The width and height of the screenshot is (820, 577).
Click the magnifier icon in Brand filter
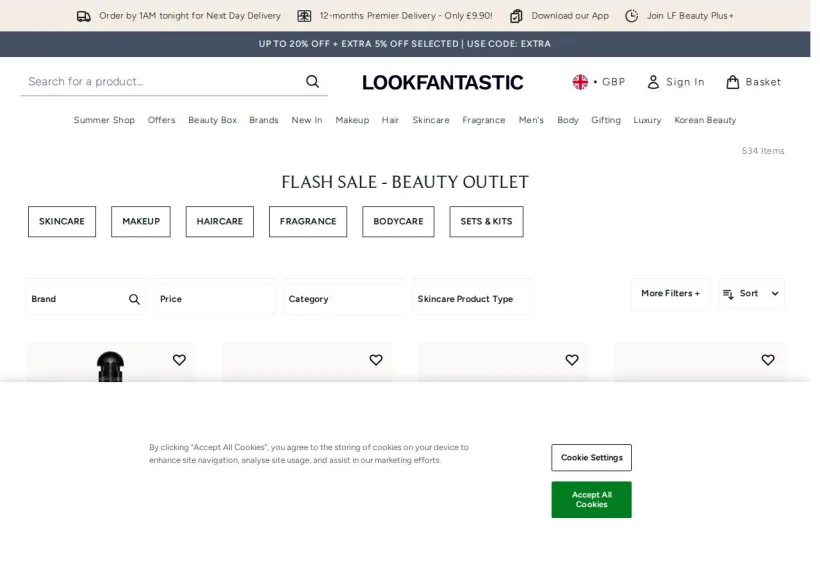[x=134, y=299]
